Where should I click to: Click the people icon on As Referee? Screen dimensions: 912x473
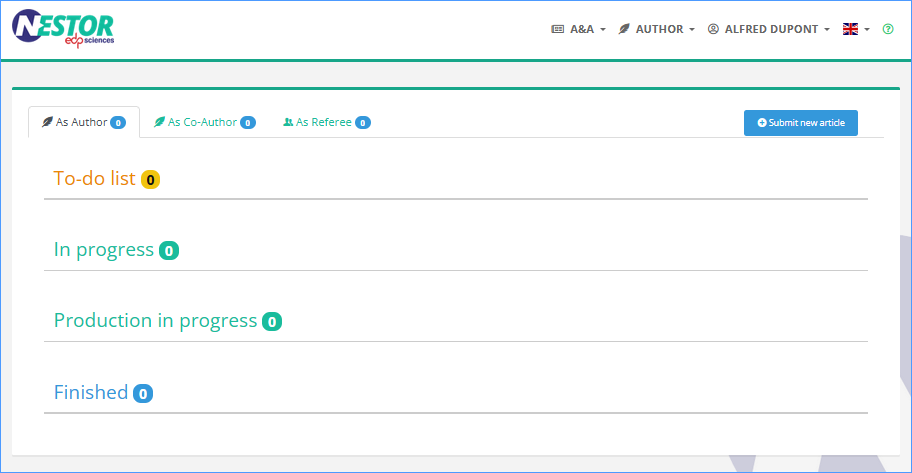coord(288,122)
